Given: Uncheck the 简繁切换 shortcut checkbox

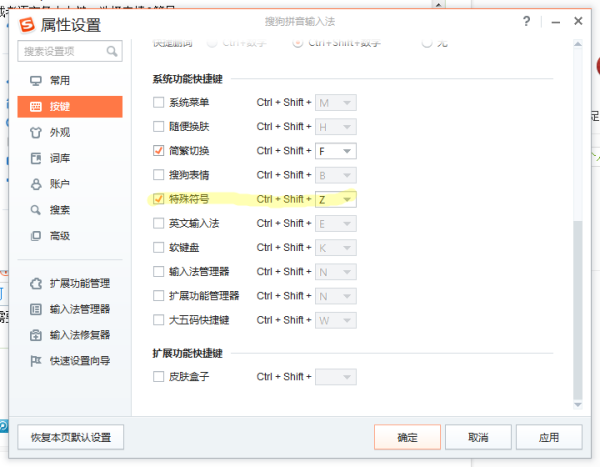Looking at the screenshot, I should [x=158, y=151].
